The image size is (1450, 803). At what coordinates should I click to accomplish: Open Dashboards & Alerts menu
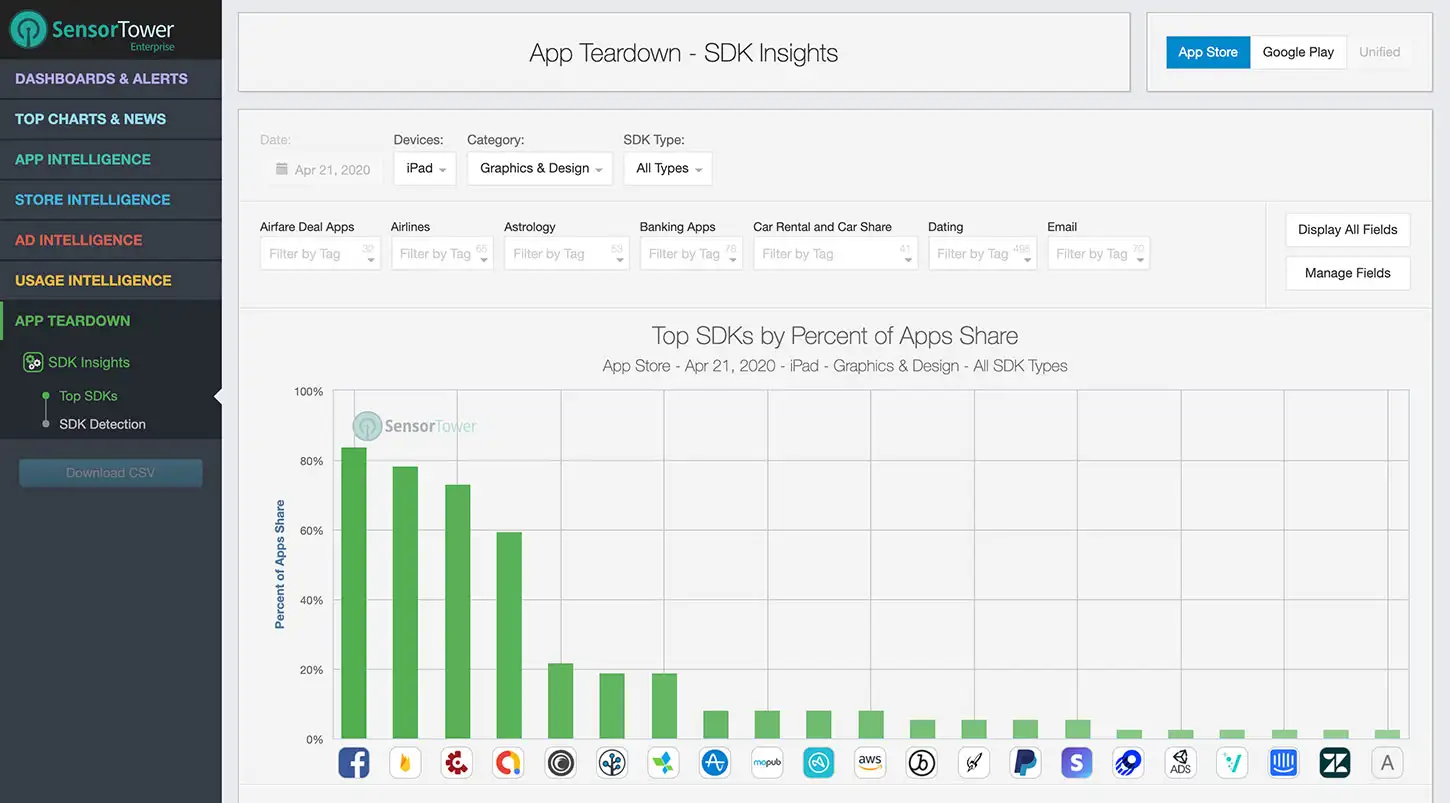[x=111, y=79]
